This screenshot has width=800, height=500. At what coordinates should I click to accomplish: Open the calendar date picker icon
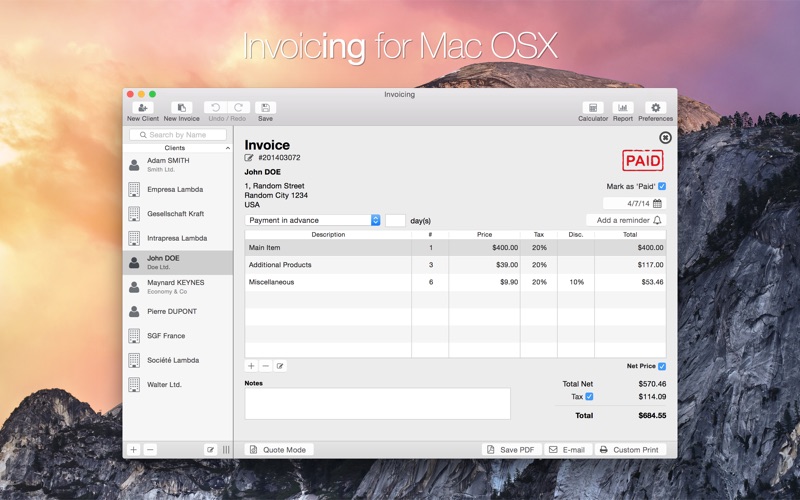pos(657,204)
